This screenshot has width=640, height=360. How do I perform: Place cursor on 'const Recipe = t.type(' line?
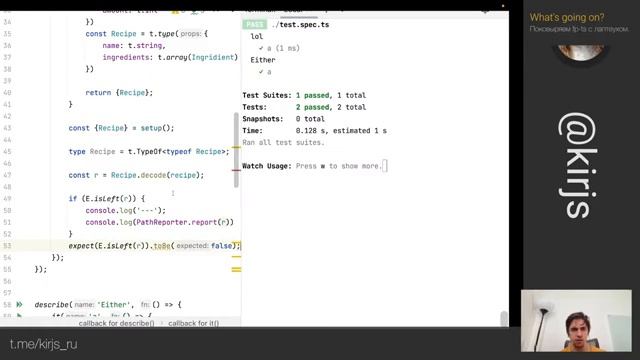(147, 34)
